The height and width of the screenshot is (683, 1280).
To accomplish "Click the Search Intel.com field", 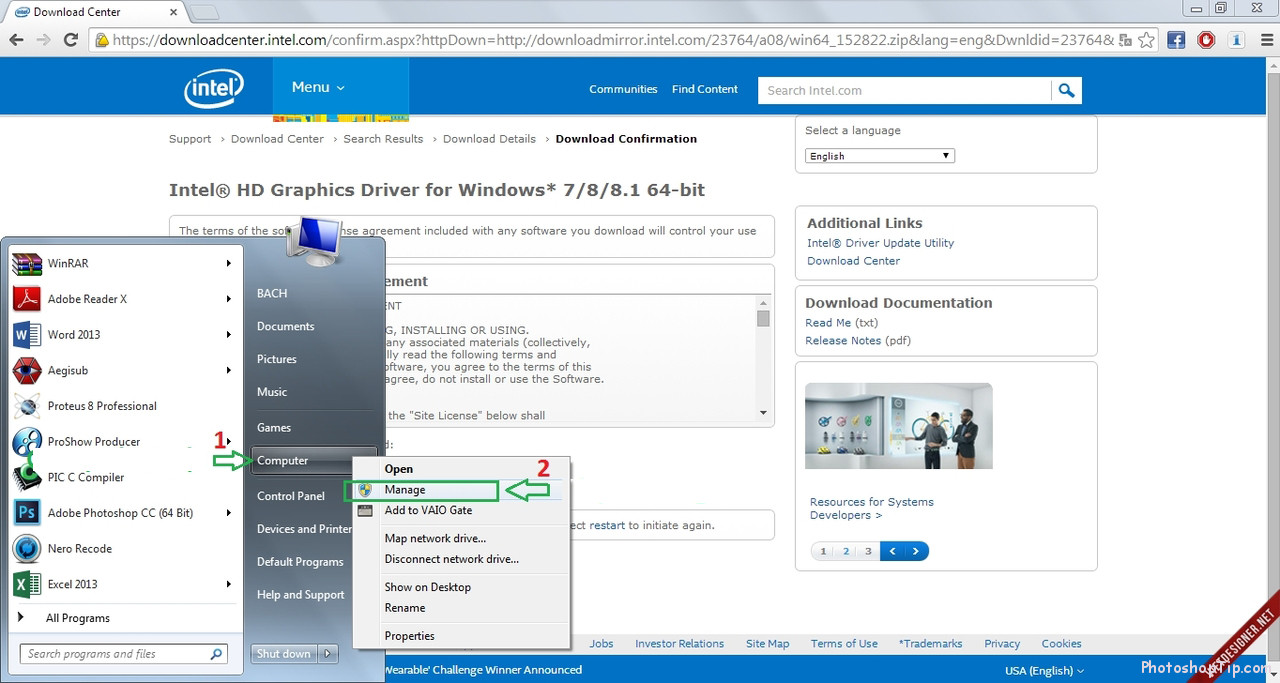I will (905, 90).
